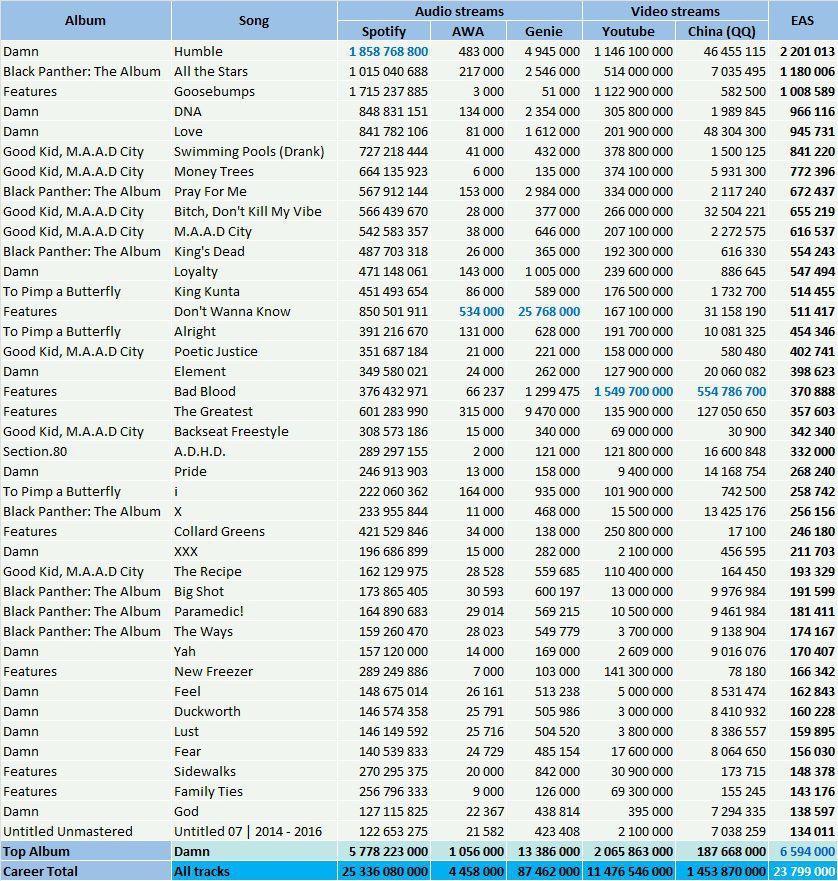The height and width of the screenshot is (881, 838).
Task: Click the All tracks cell
Action: [254, 871]
